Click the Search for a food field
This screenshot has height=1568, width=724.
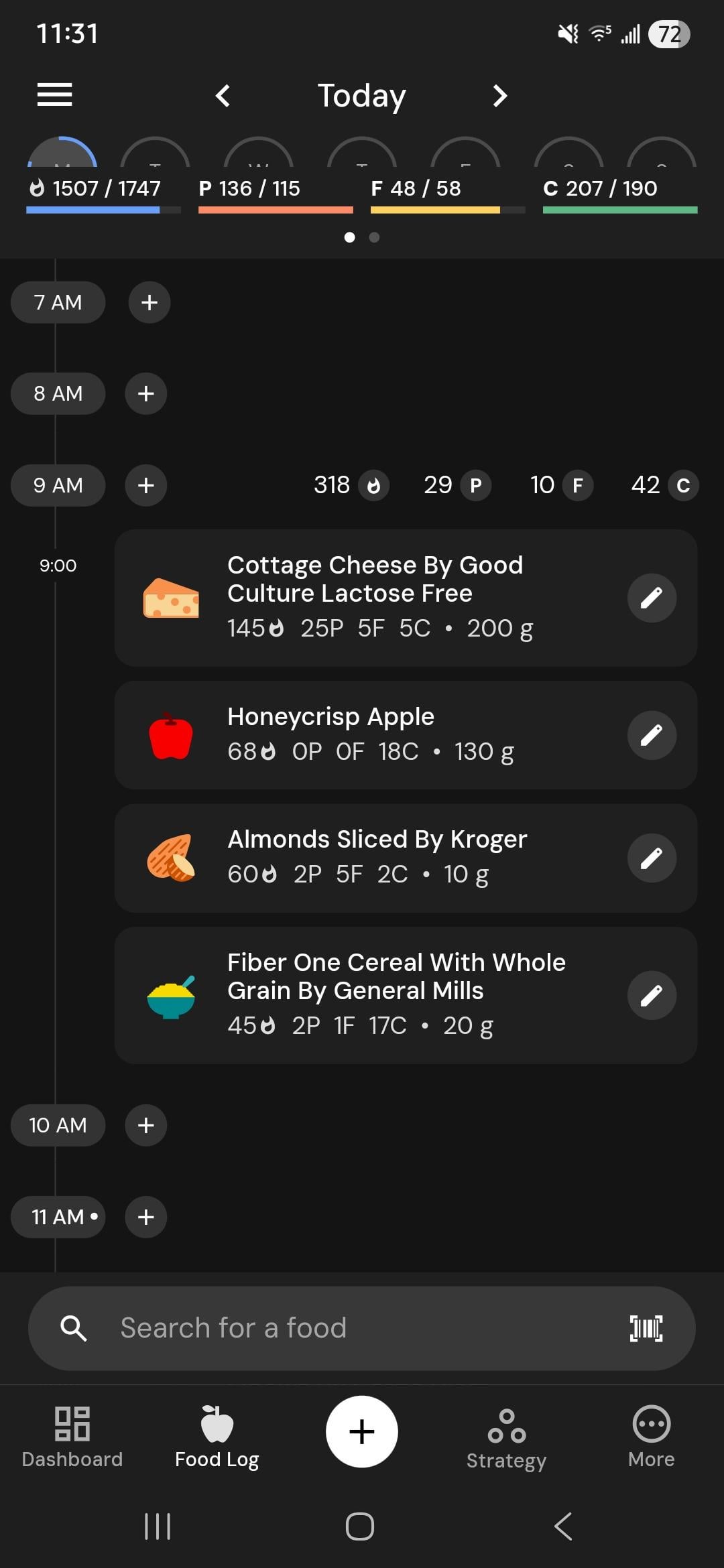(335, 1328)
